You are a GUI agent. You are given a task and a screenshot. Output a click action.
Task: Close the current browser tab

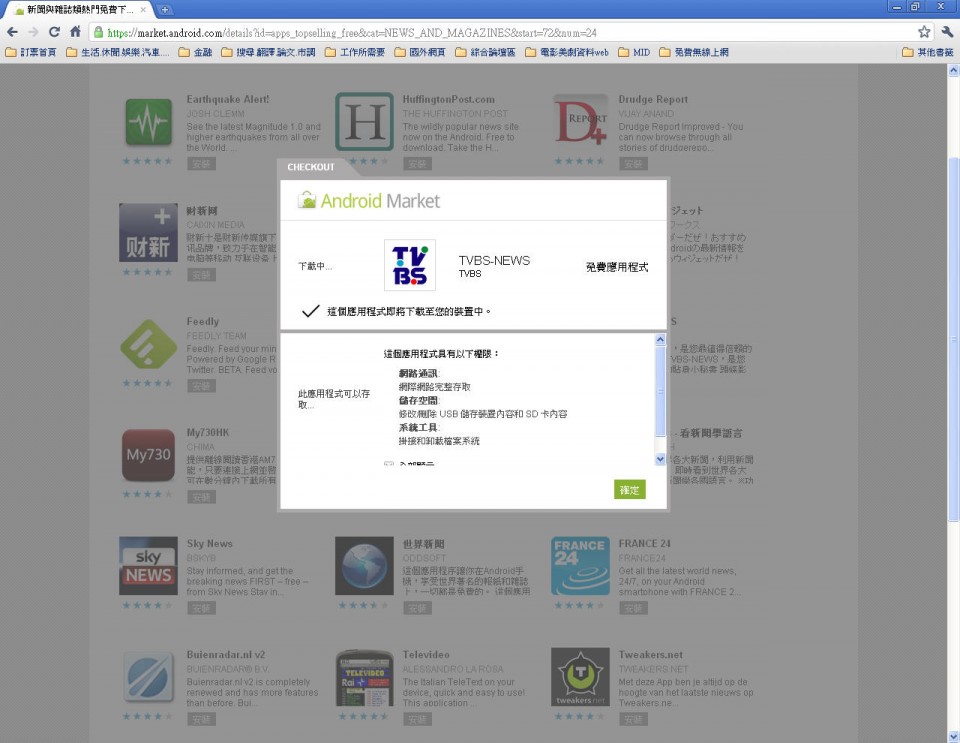143,10
